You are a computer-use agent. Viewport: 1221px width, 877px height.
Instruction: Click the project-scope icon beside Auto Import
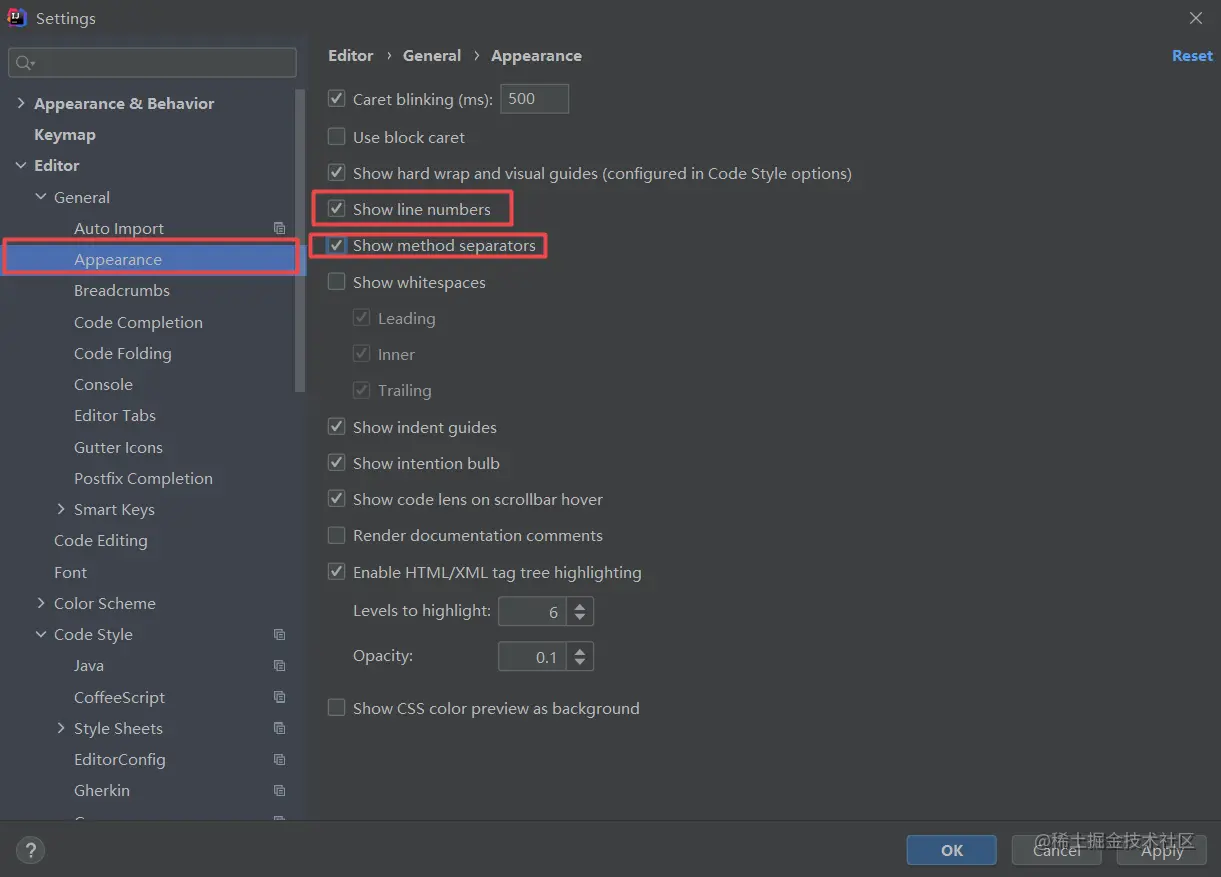pyautogui.click(x=279, y=228)
